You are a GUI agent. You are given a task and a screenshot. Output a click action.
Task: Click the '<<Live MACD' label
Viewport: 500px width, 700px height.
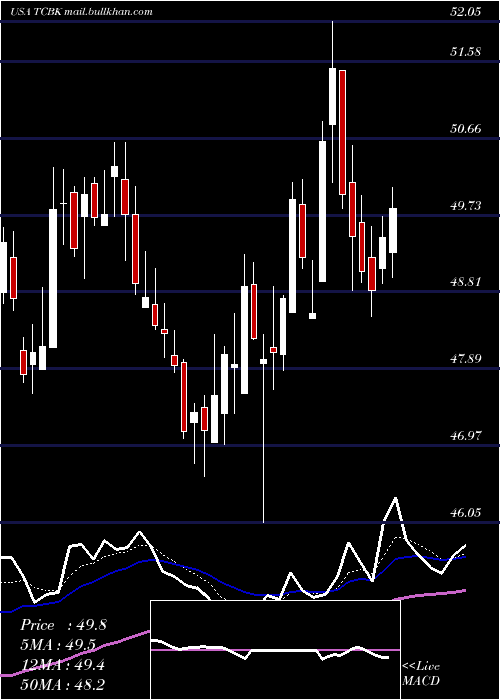click(x=421, y=673)
